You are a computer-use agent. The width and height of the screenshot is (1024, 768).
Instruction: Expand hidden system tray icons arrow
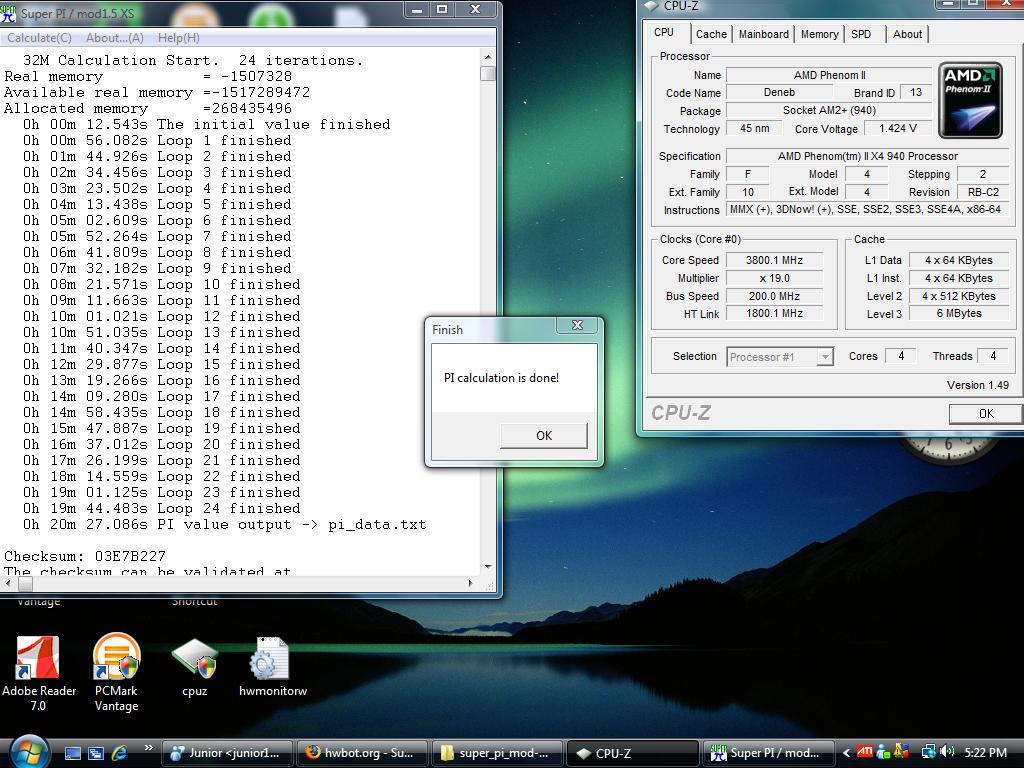(x=846, y=753)
